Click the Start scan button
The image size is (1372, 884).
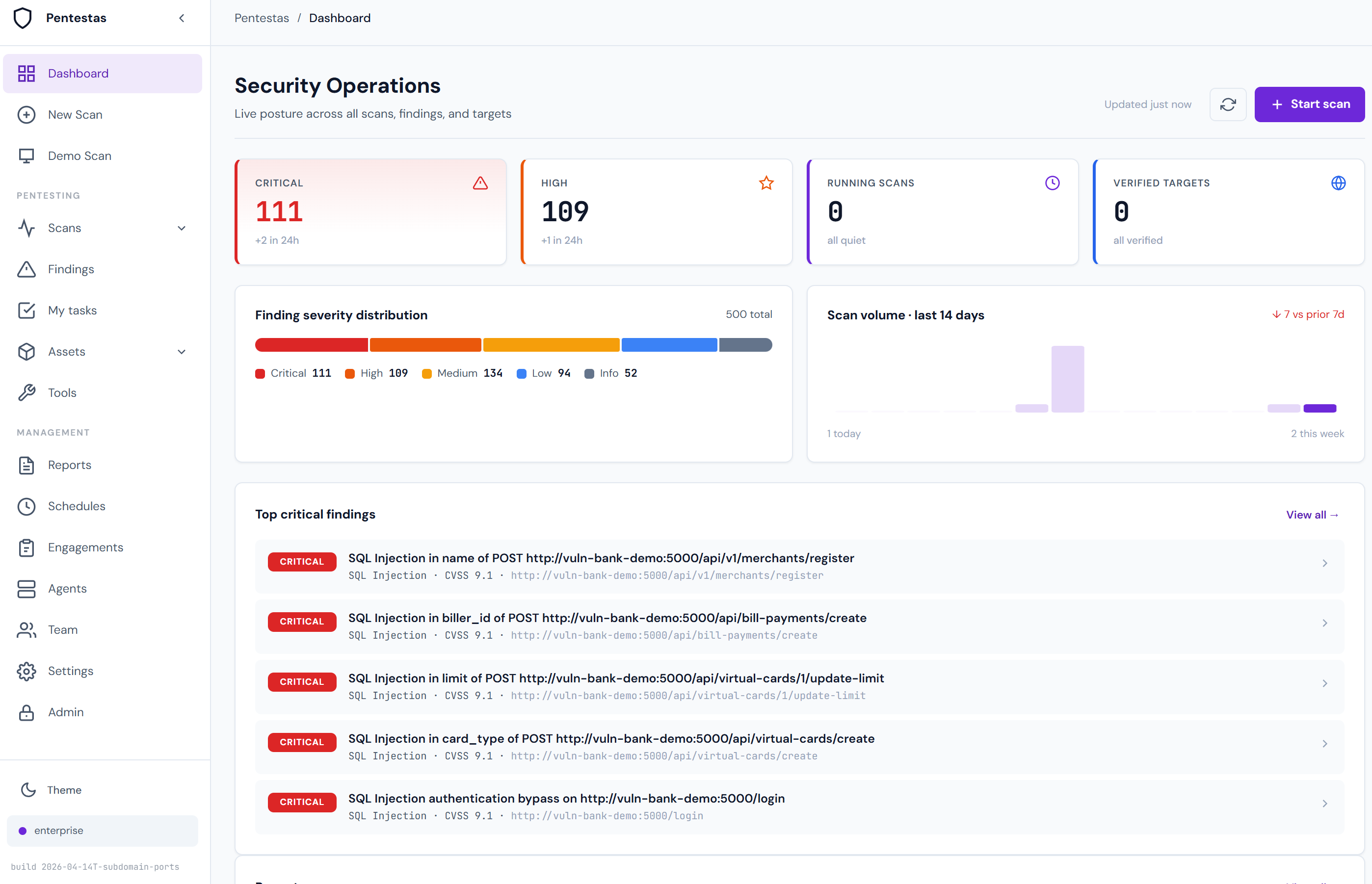point(1309,104)
